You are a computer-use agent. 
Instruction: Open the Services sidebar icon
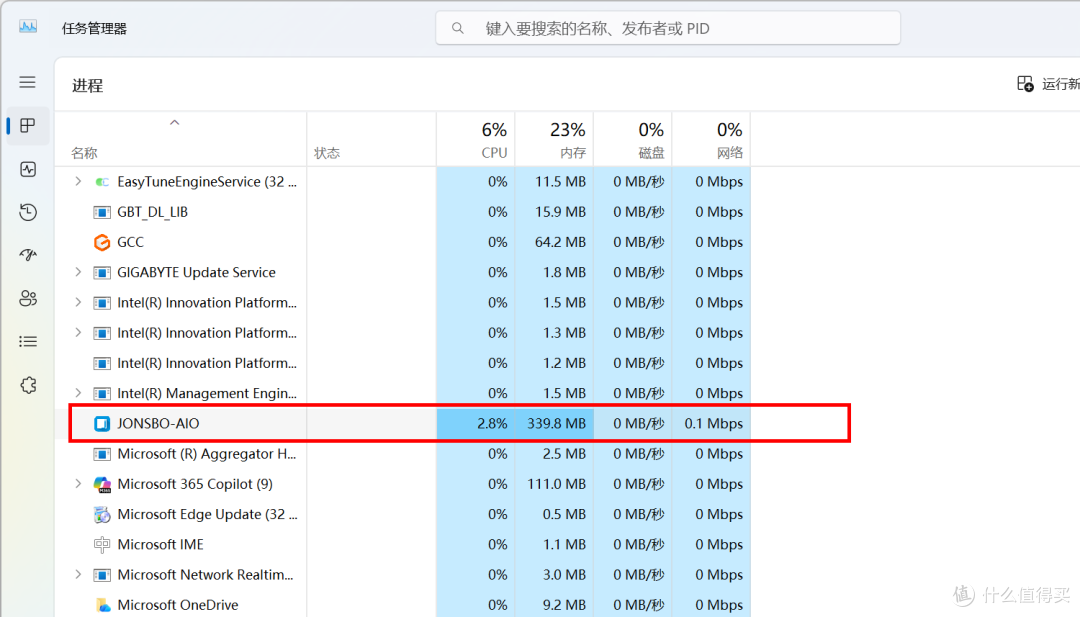coord(28,385)
